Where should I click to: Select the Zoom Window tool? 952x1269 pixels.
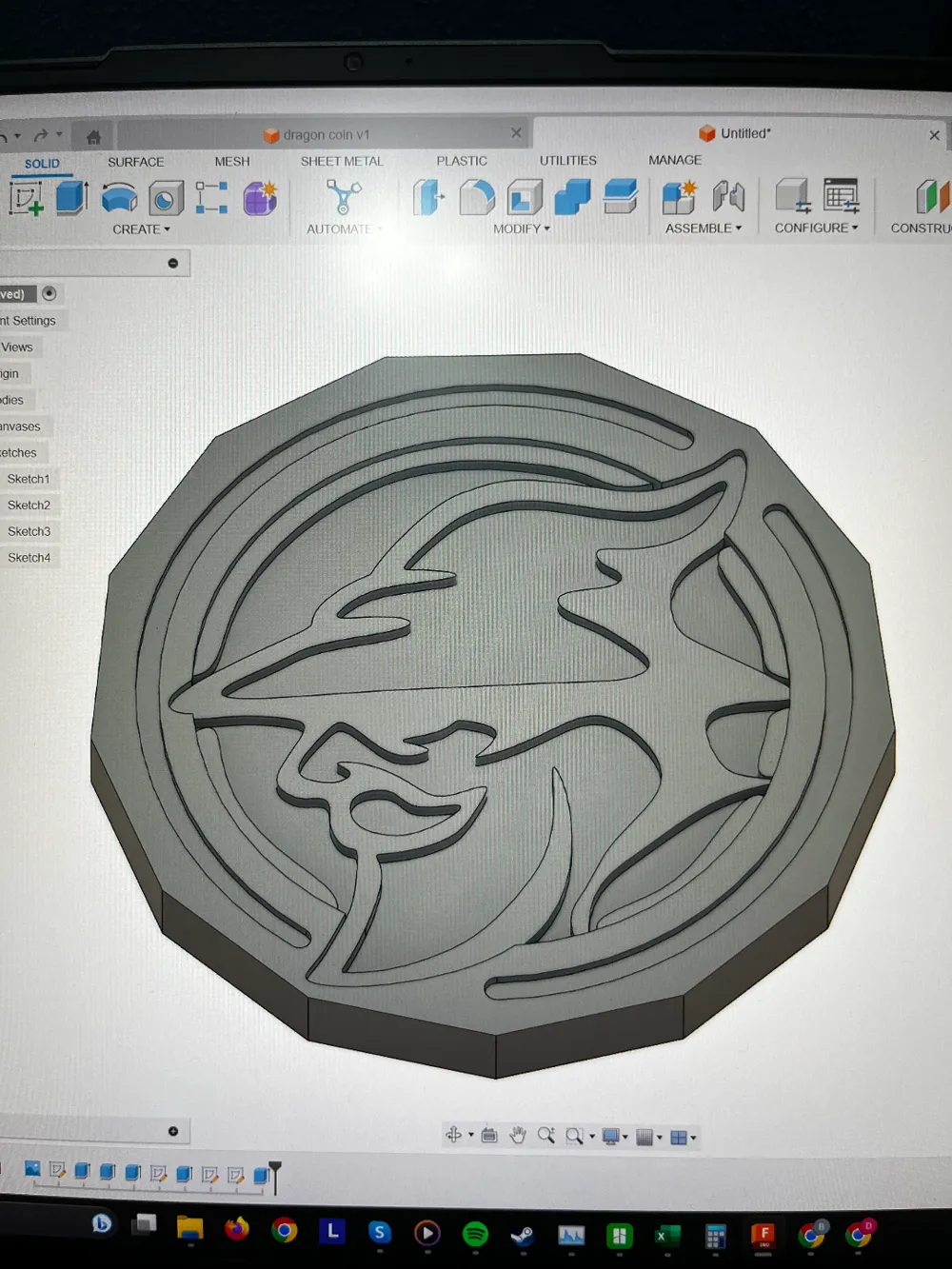coord(575,1135)
